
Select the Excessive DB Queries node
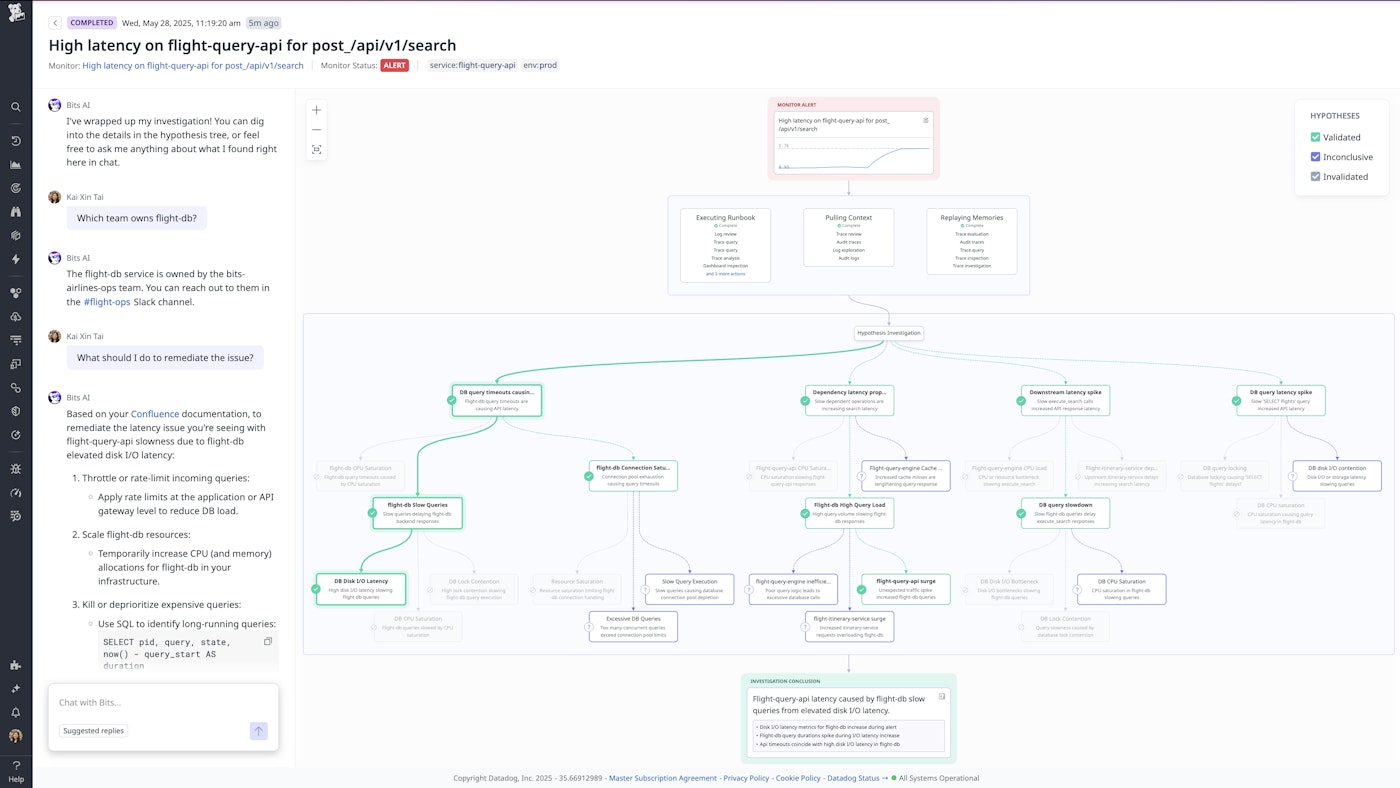click(x=633, y=626)
